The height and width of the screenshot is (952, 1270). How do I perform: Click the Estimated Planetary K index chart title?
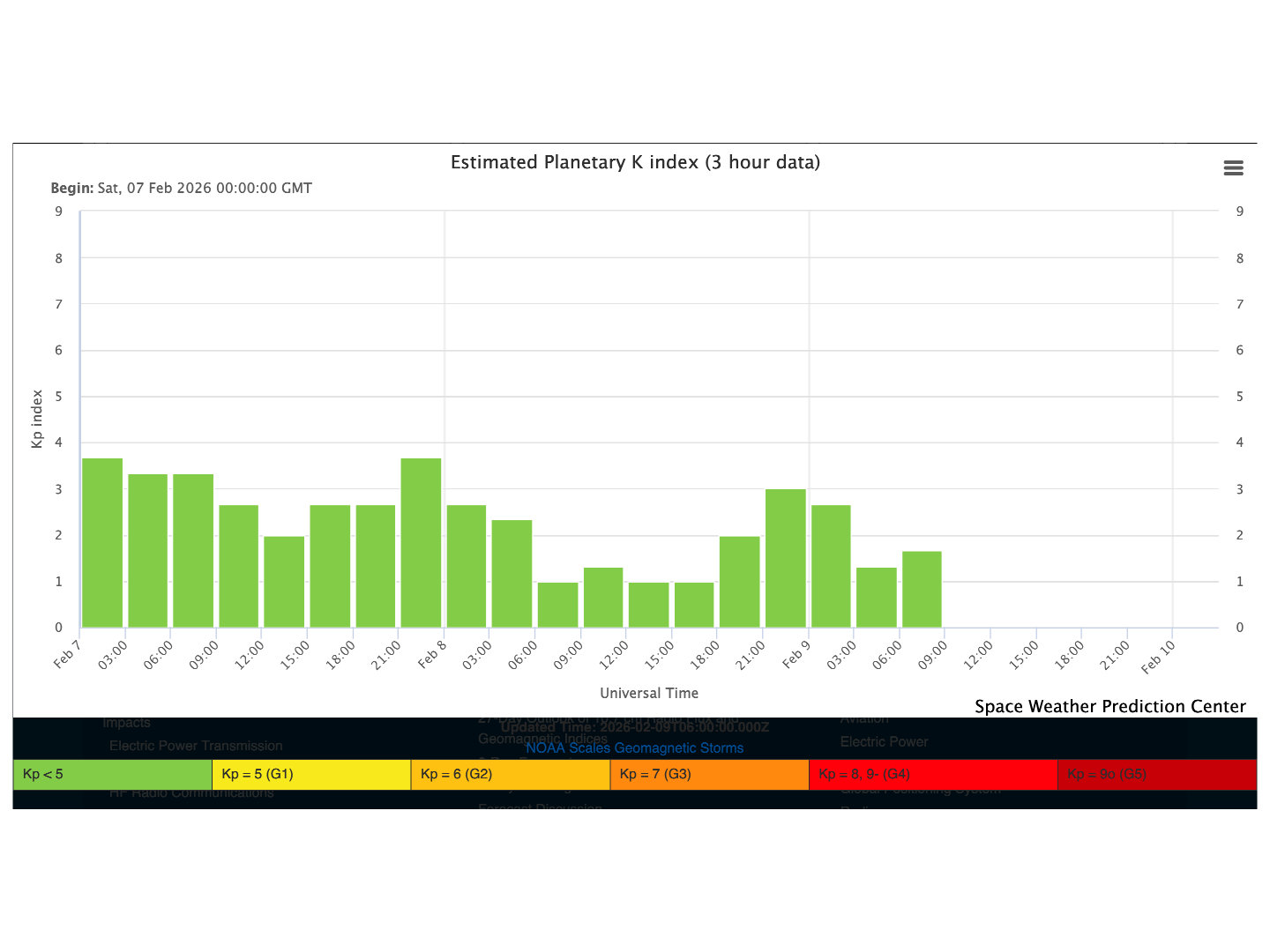pyautogui.click(x=635, y=162)
